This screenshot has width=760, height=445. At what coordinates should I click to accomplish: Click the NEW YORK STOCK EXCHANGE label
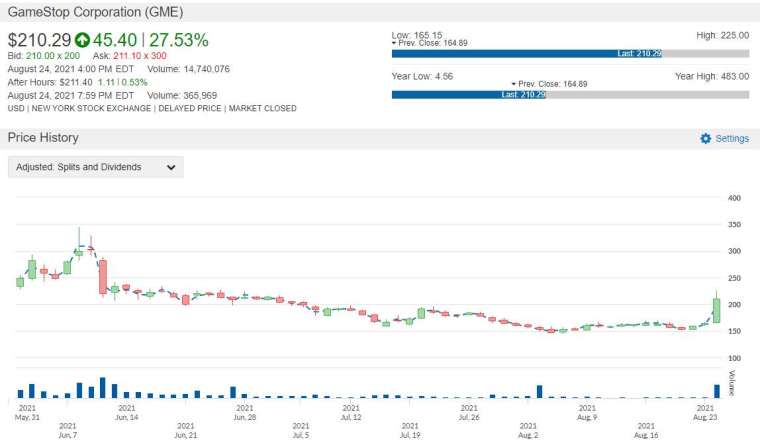coord(91,109)
